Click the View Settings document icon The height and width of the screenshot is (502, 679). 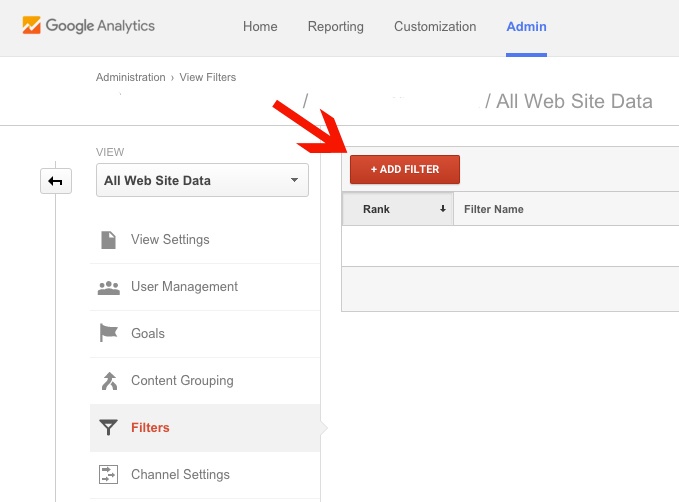coord(108,240)
